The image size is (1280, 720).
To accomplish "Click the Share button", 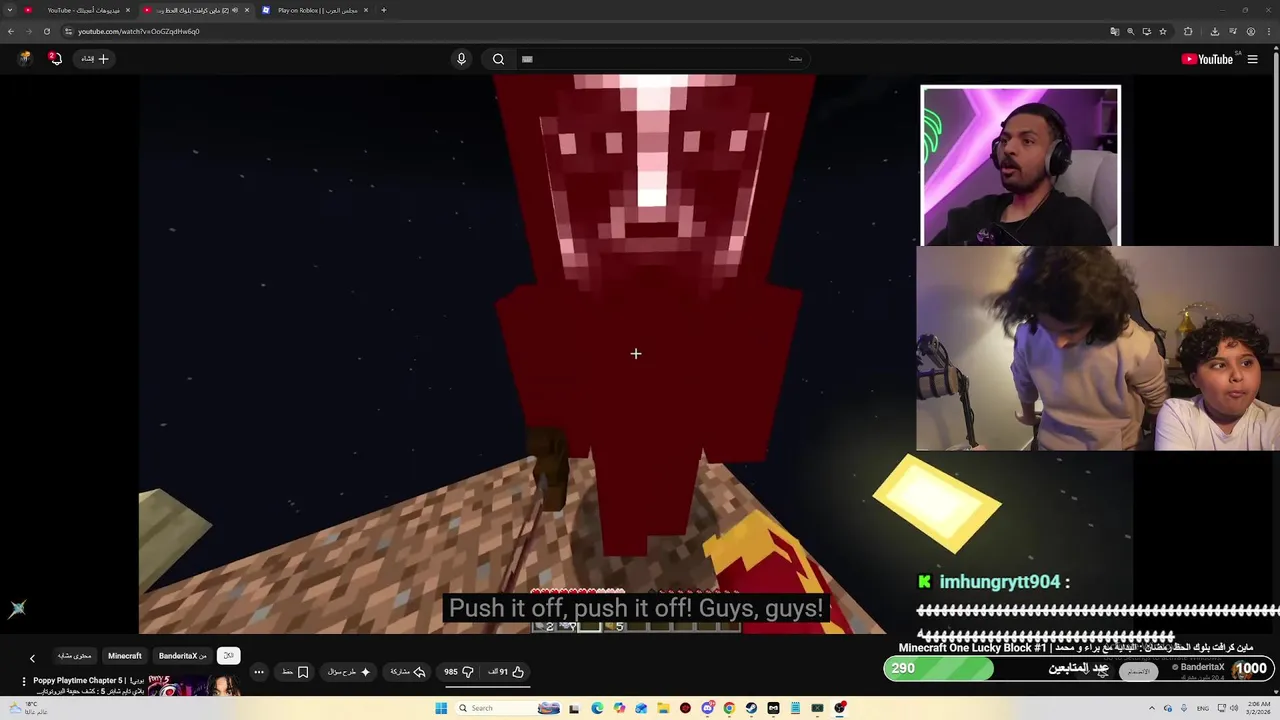I will (x=407, y=672).
